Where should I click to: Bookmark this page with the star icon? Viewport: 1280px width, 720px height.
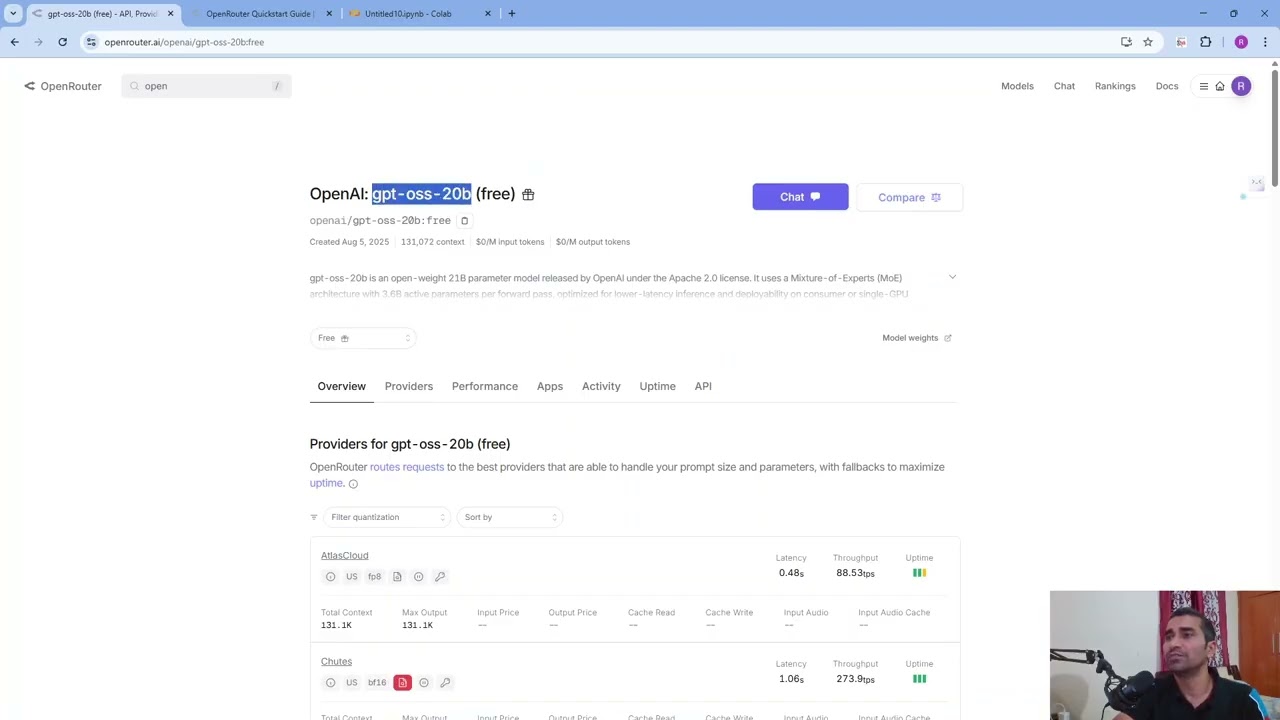click(1148, 42)
